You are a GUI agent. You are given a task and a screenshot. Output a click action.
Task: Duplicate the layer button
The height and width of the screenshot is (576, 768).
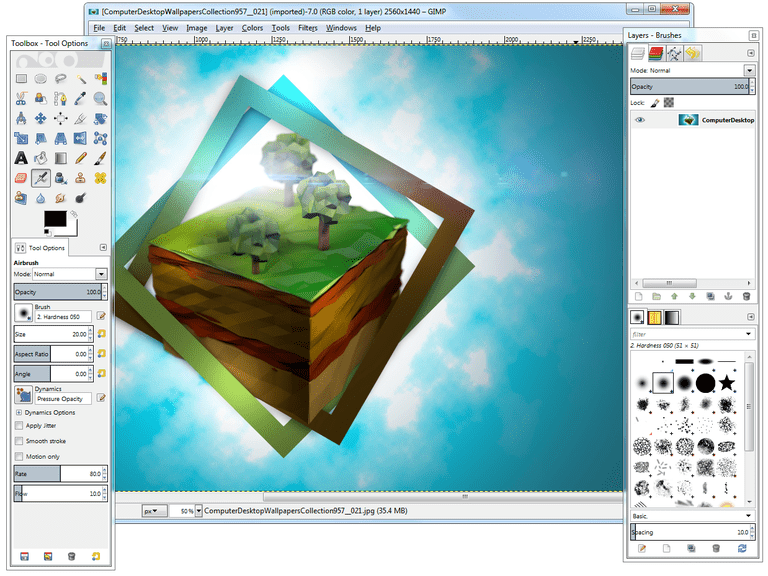(710, 296)
